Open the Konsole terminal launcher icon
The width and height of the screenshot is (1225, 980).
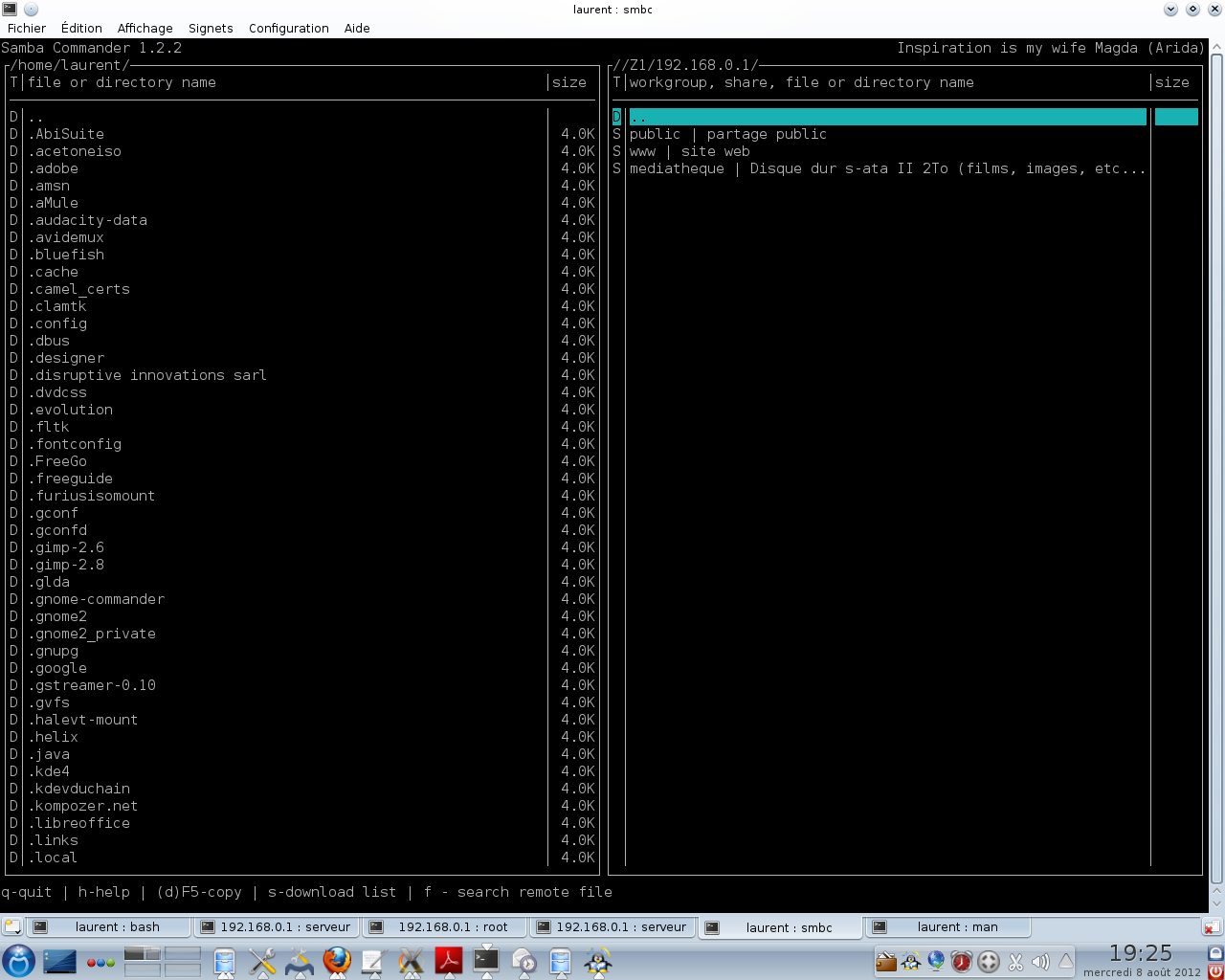[486, 961]
